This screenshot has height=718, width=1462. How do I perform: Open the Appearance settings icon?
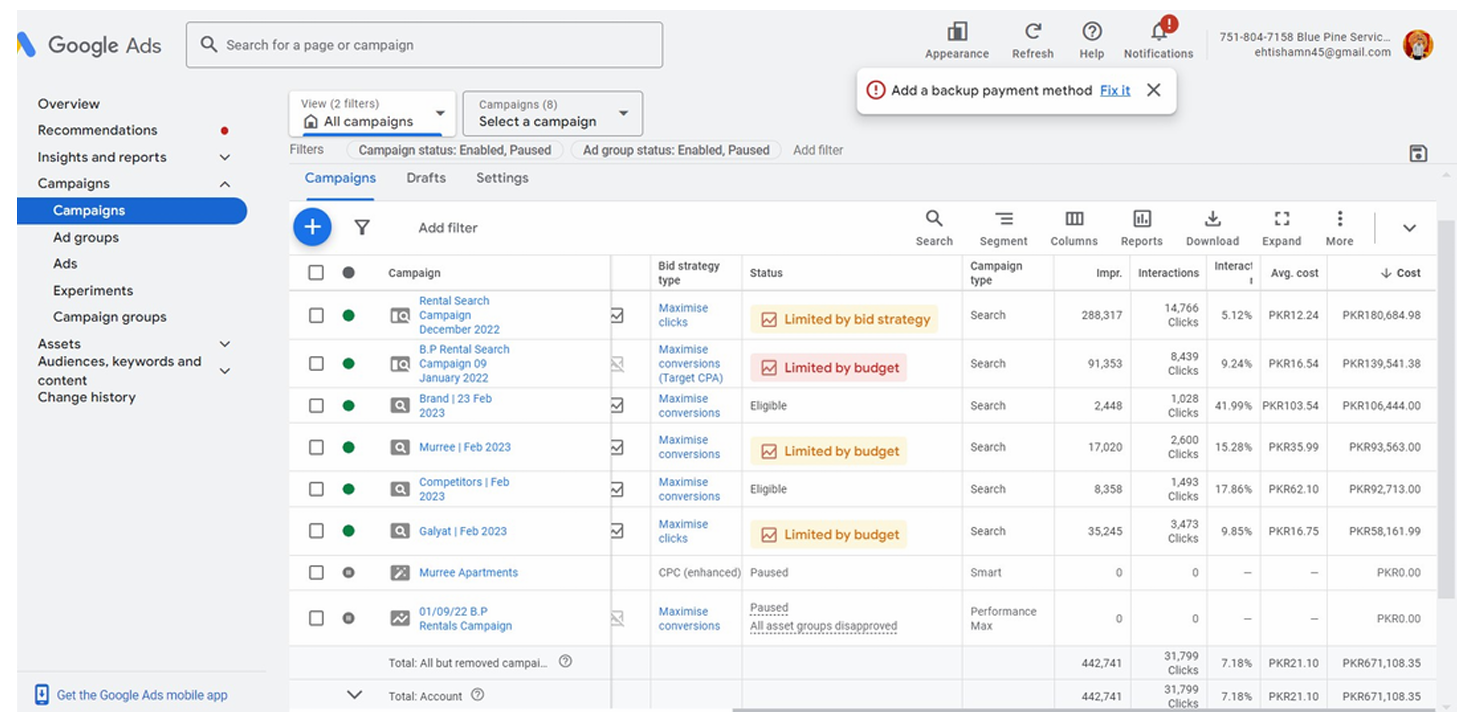coord(957,32)
